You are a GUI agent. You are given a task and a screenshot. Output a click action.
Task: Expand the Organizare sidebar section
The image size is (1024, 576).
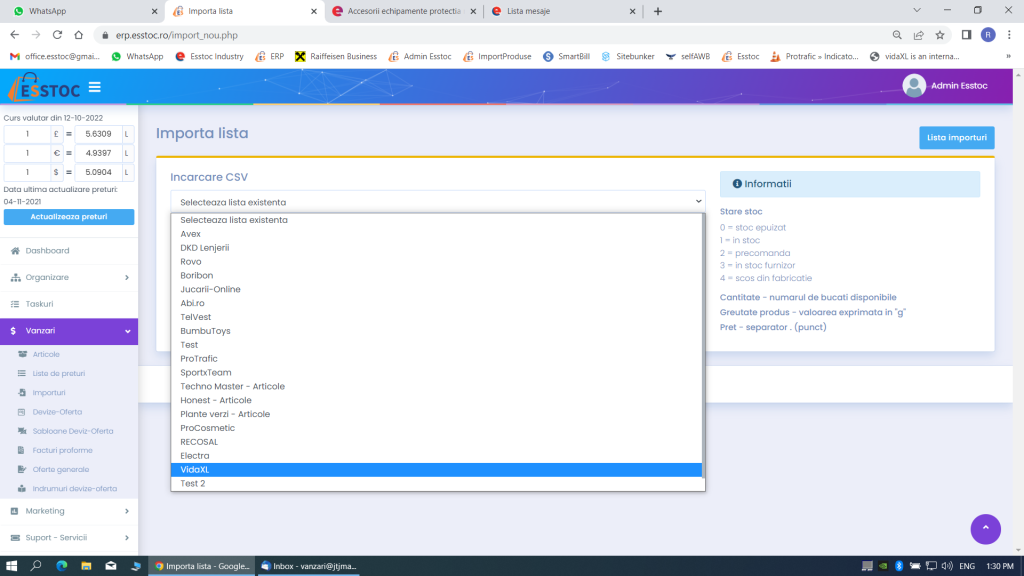coord(69,278)
